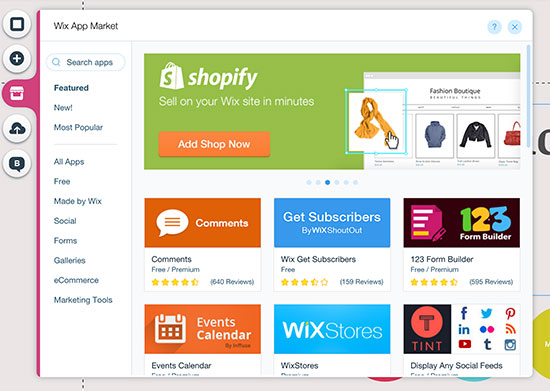This screenshot has height=391, width=550.
Task: Click Display Any Social Feeds title
Action: pos(456,365)
